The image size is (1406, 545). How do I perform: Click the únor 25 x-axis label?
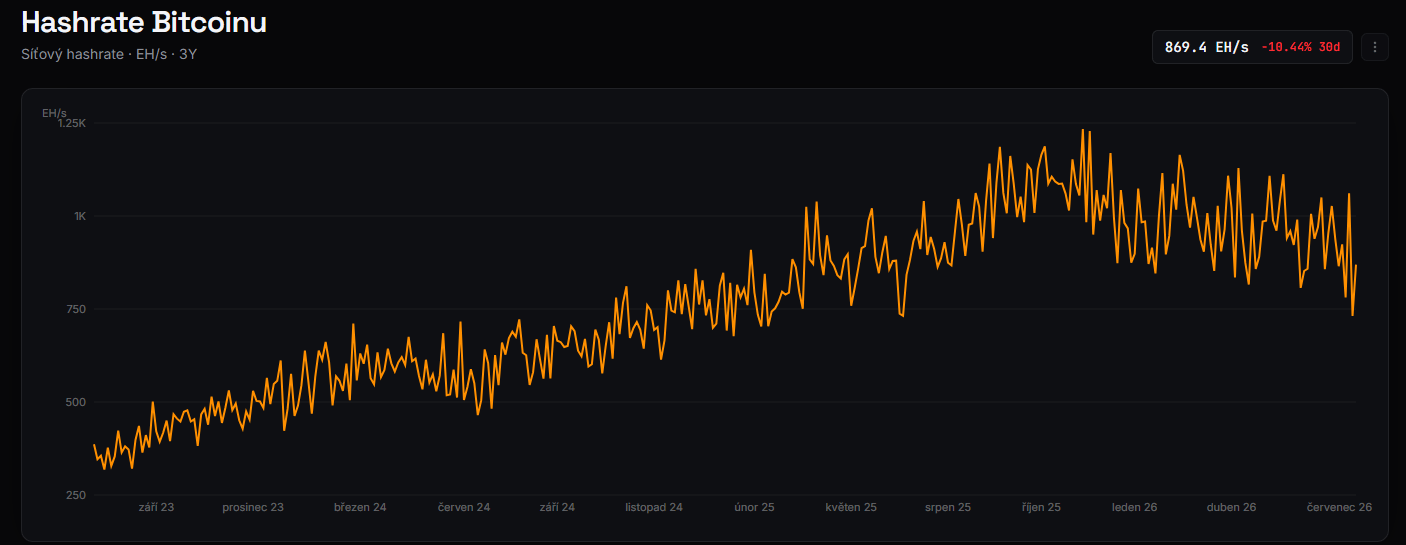click(x=754, y=507)
